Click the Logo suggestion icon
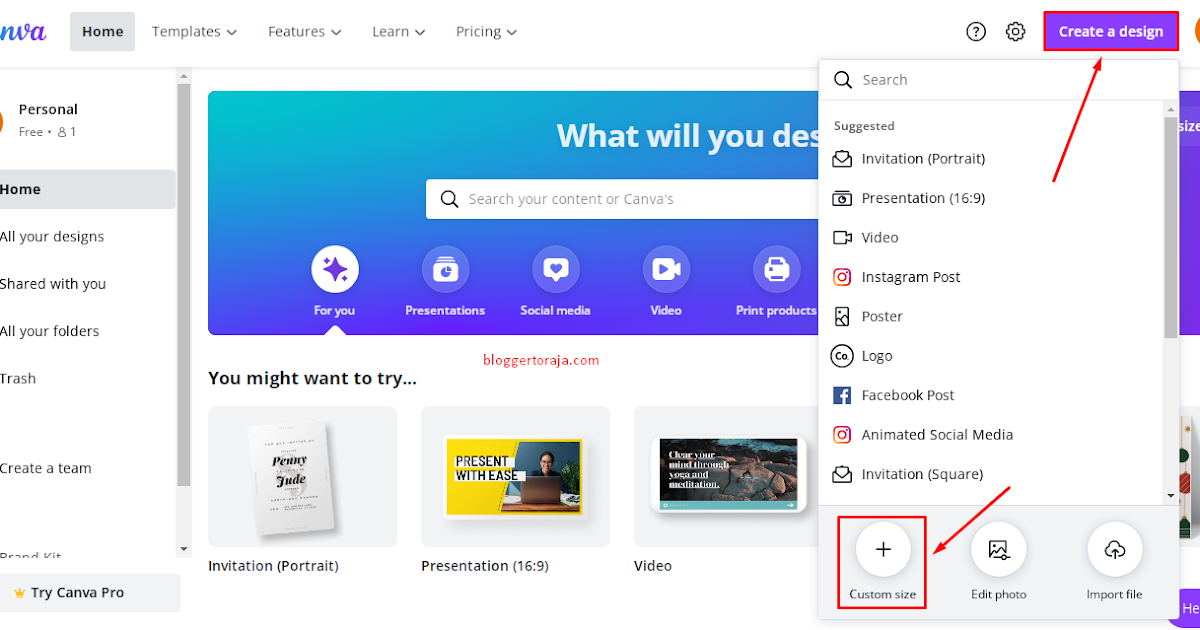The height and width of the screenshot is (630, 1200). pos(843,356)
